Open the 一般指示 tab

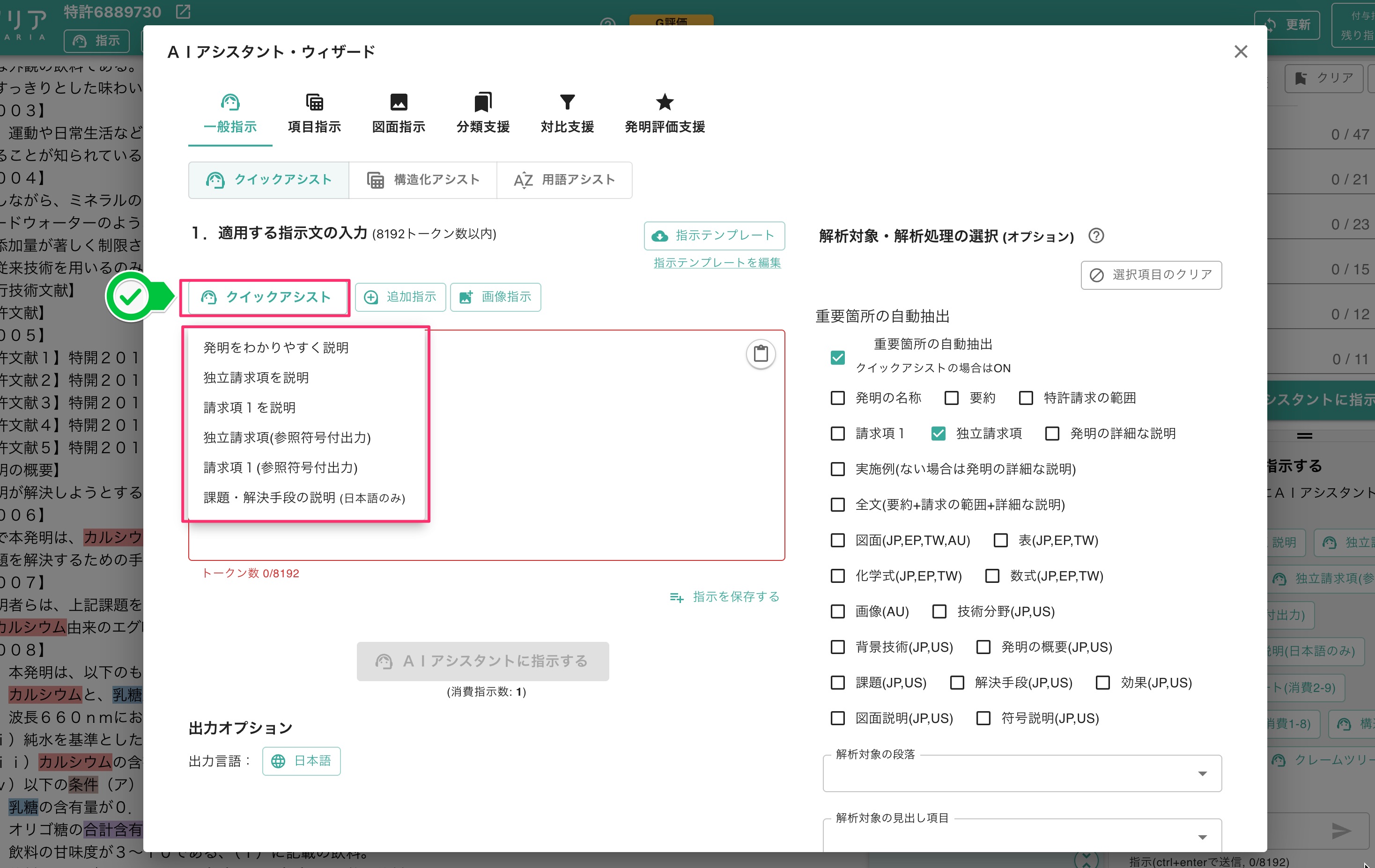pos(230,114)
